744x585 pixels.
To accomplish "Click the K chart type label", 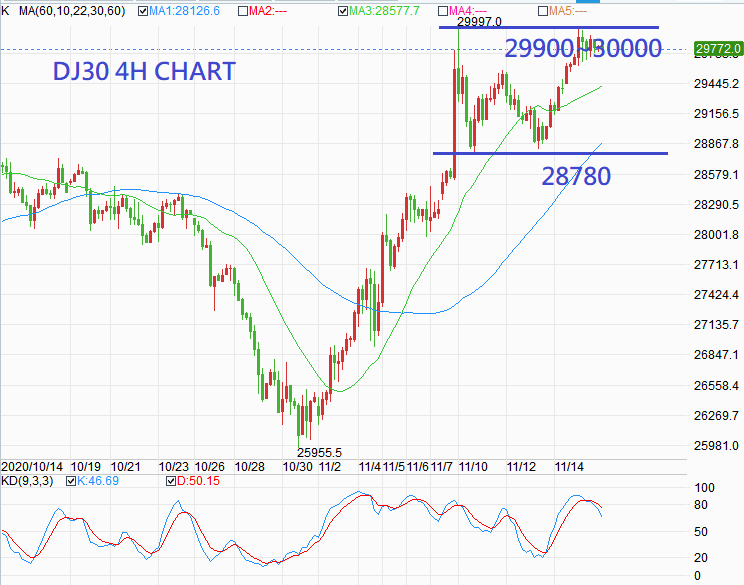I will (6, 11).
